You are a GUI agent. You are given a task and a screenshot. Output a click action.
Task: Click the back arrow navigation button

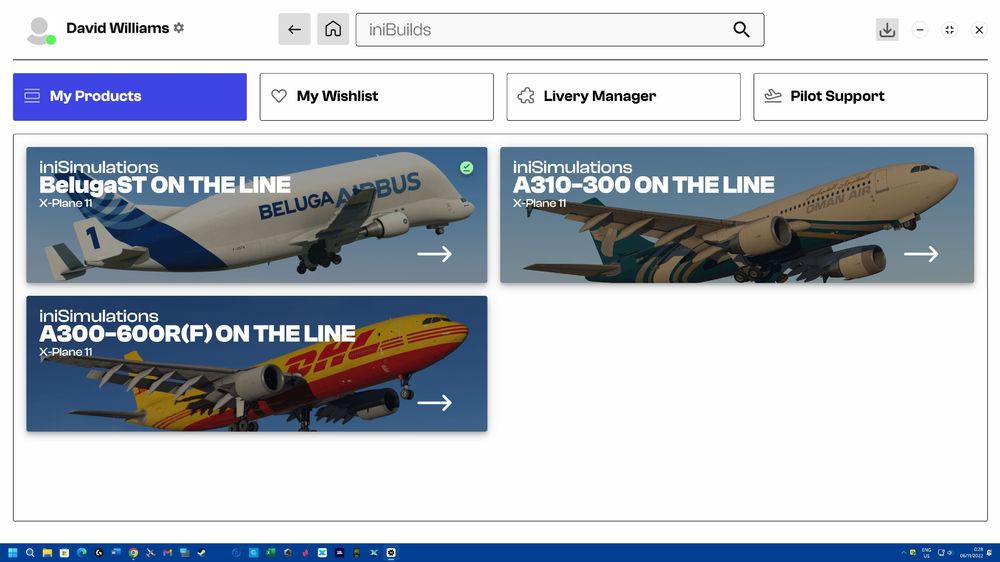pos(294,30)
